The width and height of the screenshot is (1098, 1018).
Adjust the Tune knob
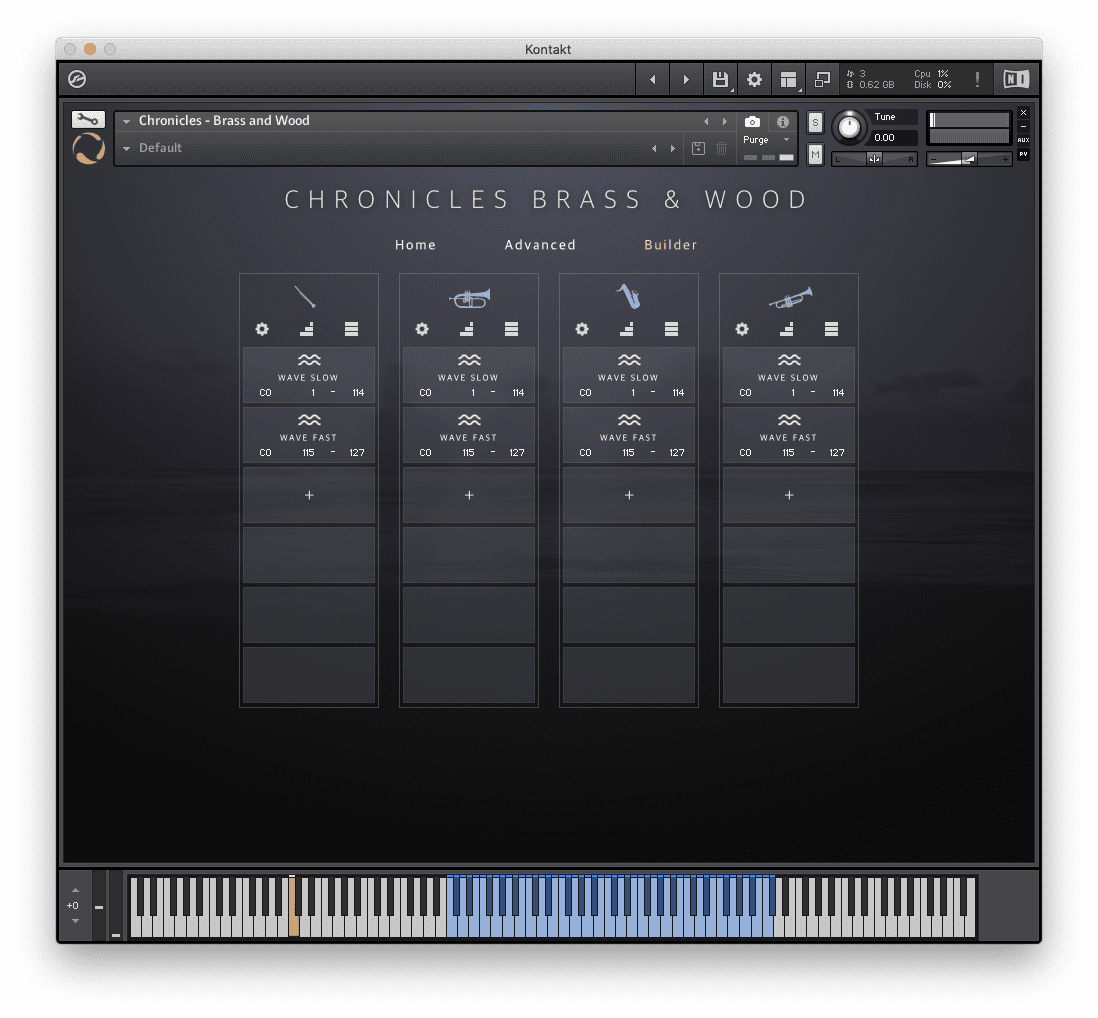coord(849,127)
